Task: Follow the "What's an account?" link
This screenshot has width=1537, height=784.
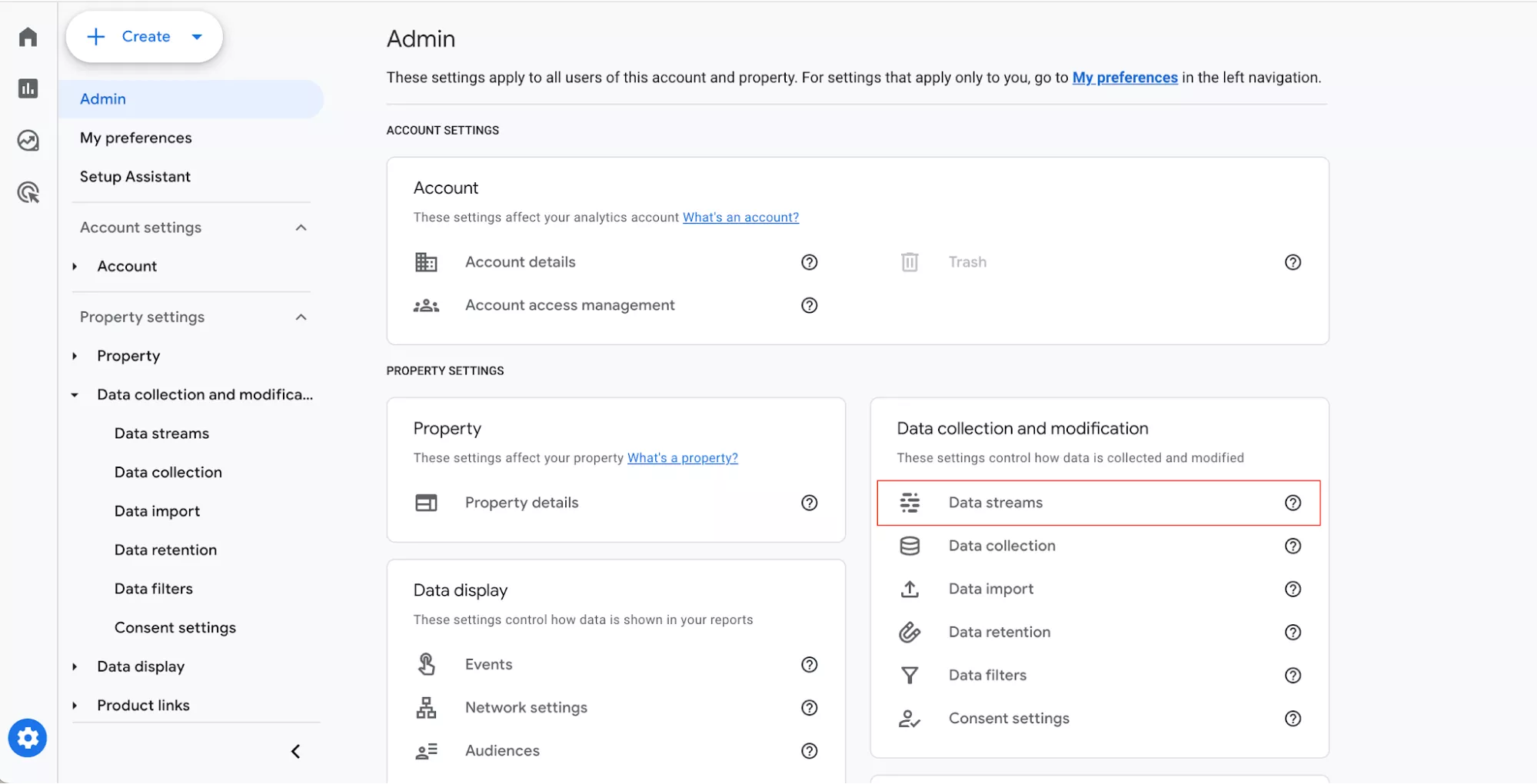Action: coord(740,218)
